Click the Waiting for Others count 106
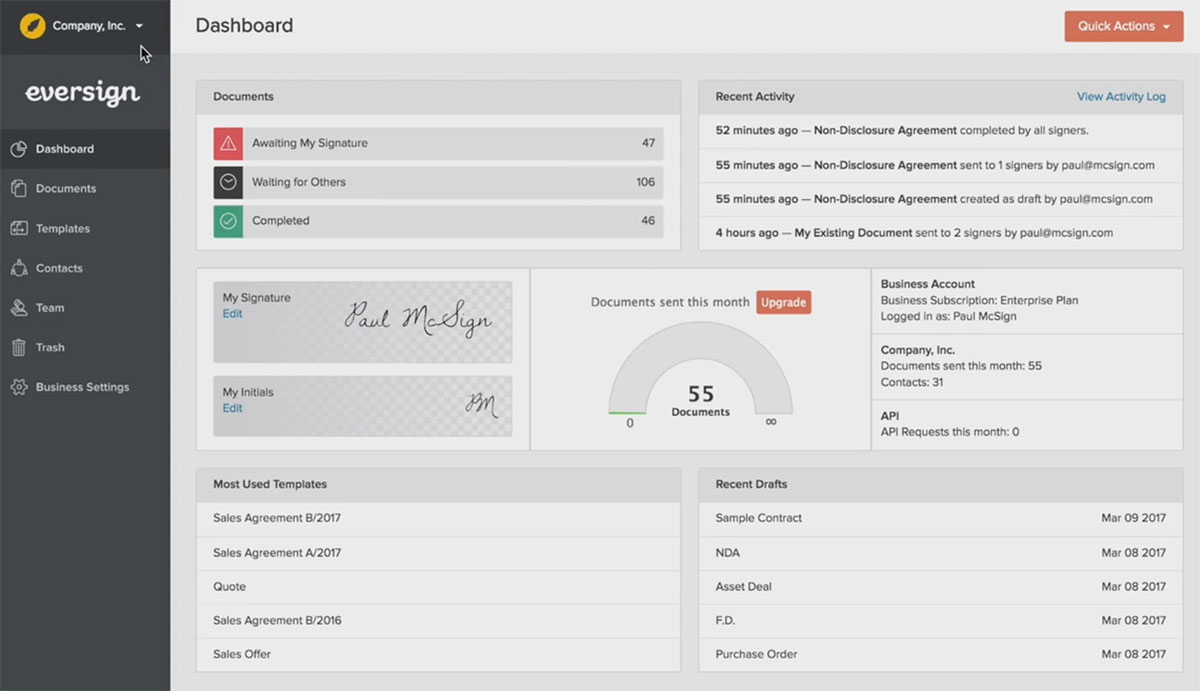 click(646, 182)
